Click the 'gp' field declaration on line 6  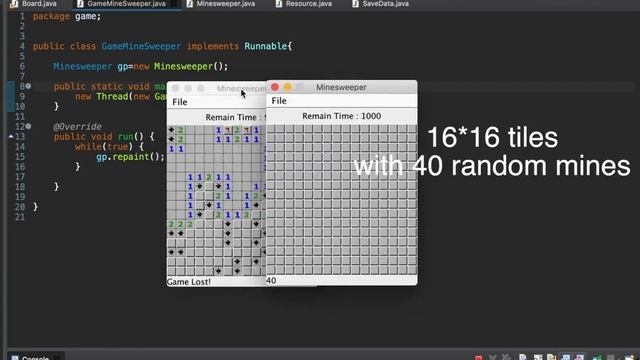coord(123,66)
